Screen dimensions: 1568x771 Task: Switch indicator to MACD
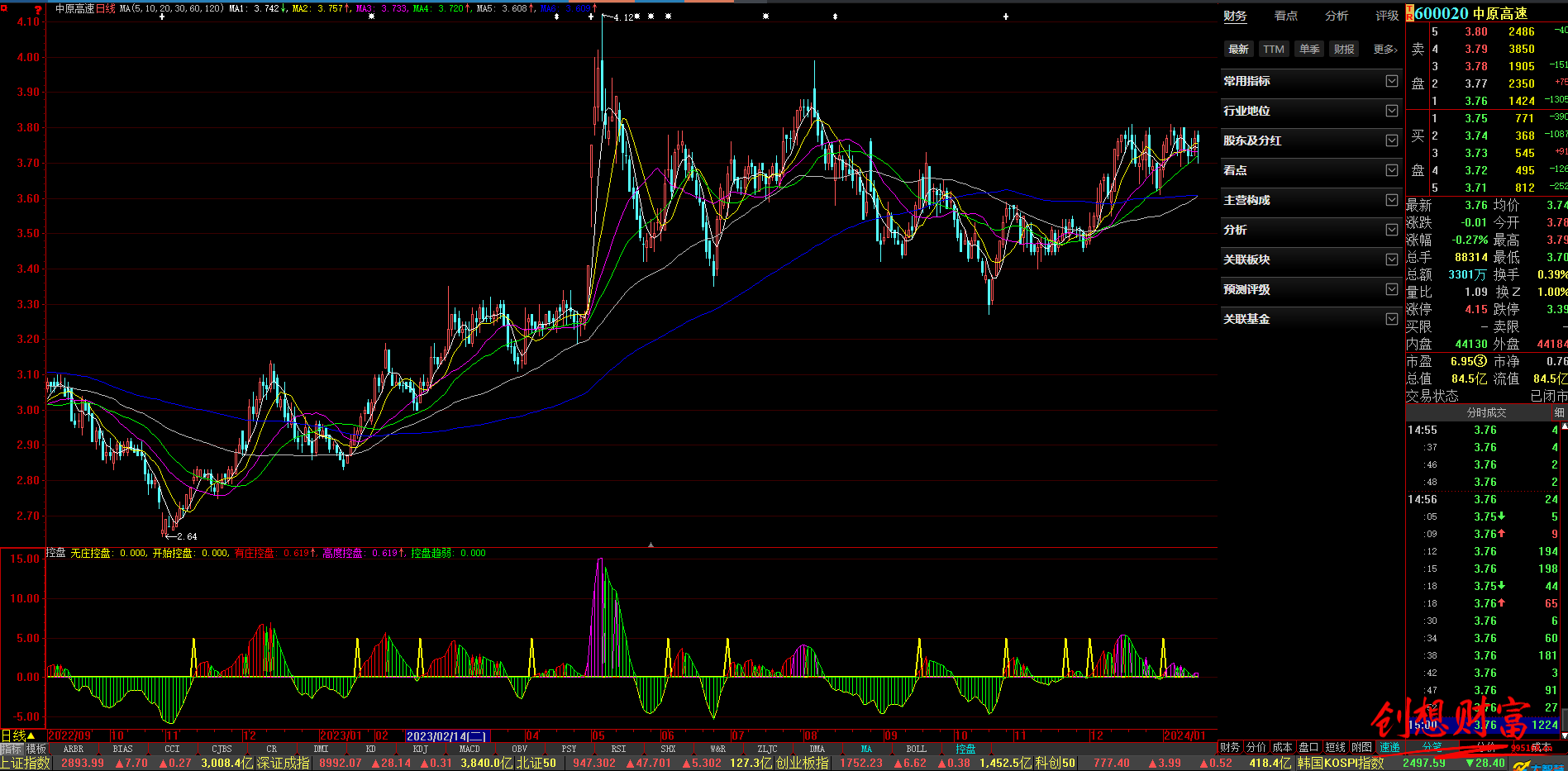(469, 749)
